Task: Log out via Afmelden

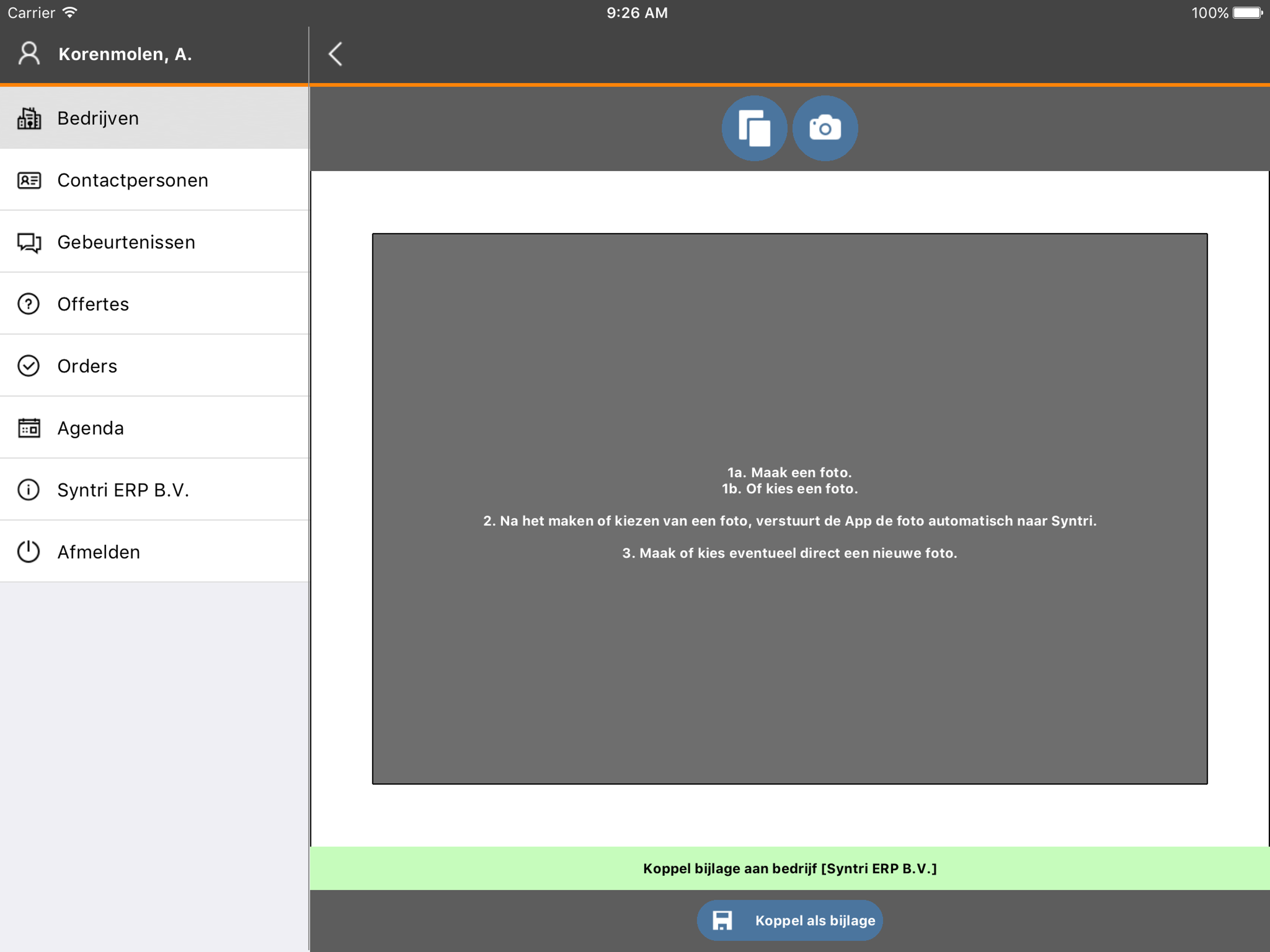Action: click(x=154, y=552)
